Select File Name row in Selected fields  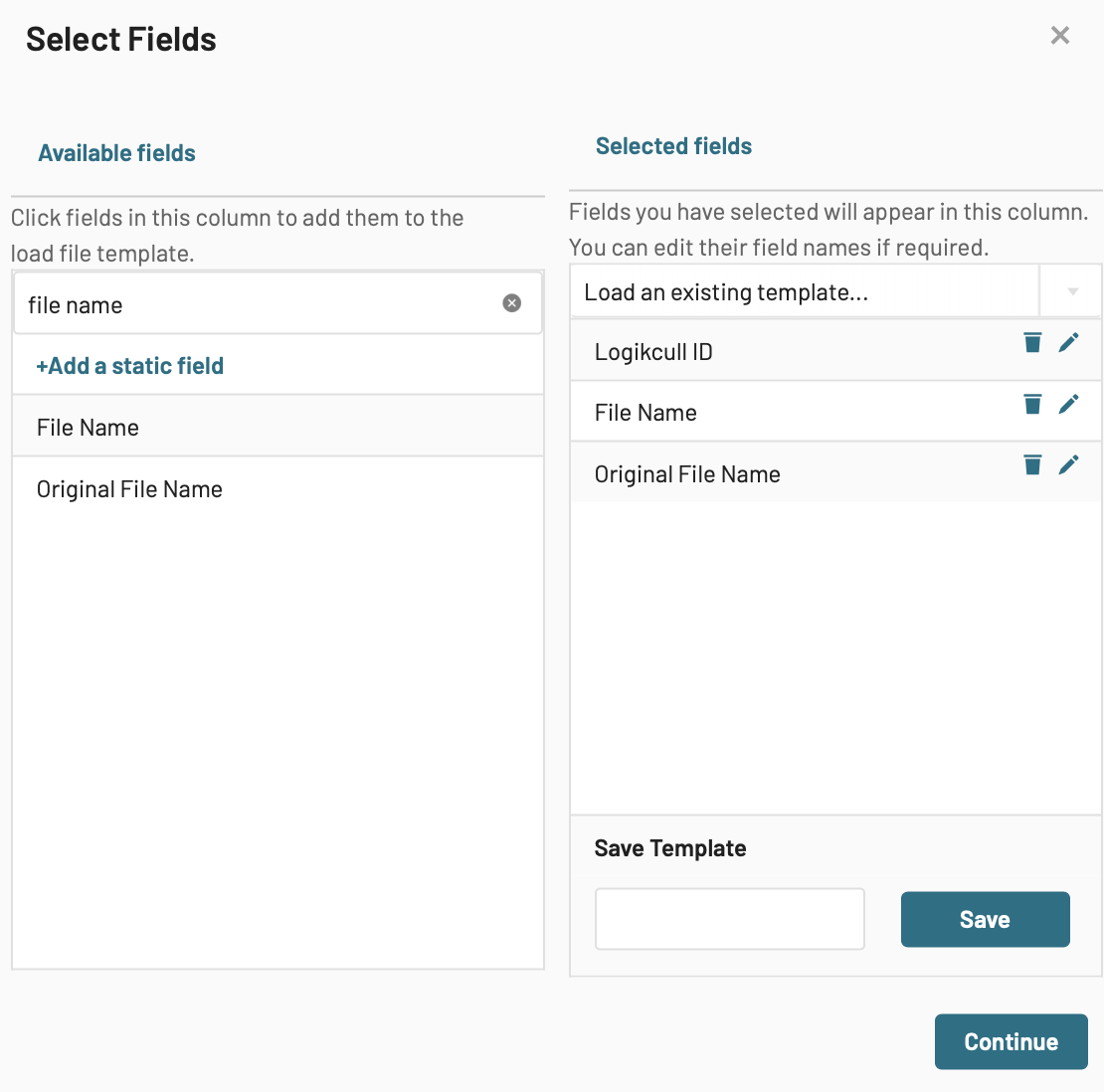tap(835, 412)
